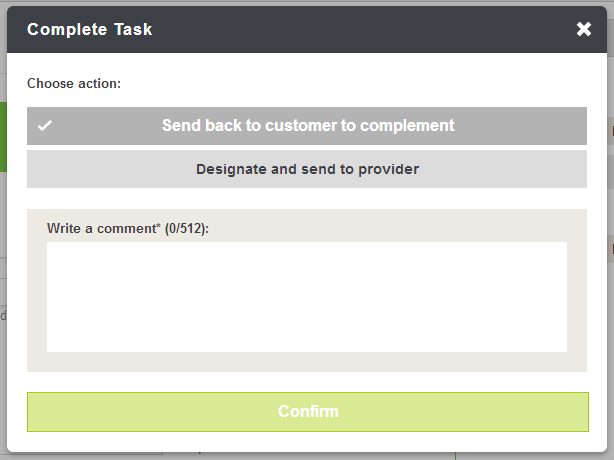614x460 pixels.
Task: Click the Complete Task dialog title
Action: 90,29
